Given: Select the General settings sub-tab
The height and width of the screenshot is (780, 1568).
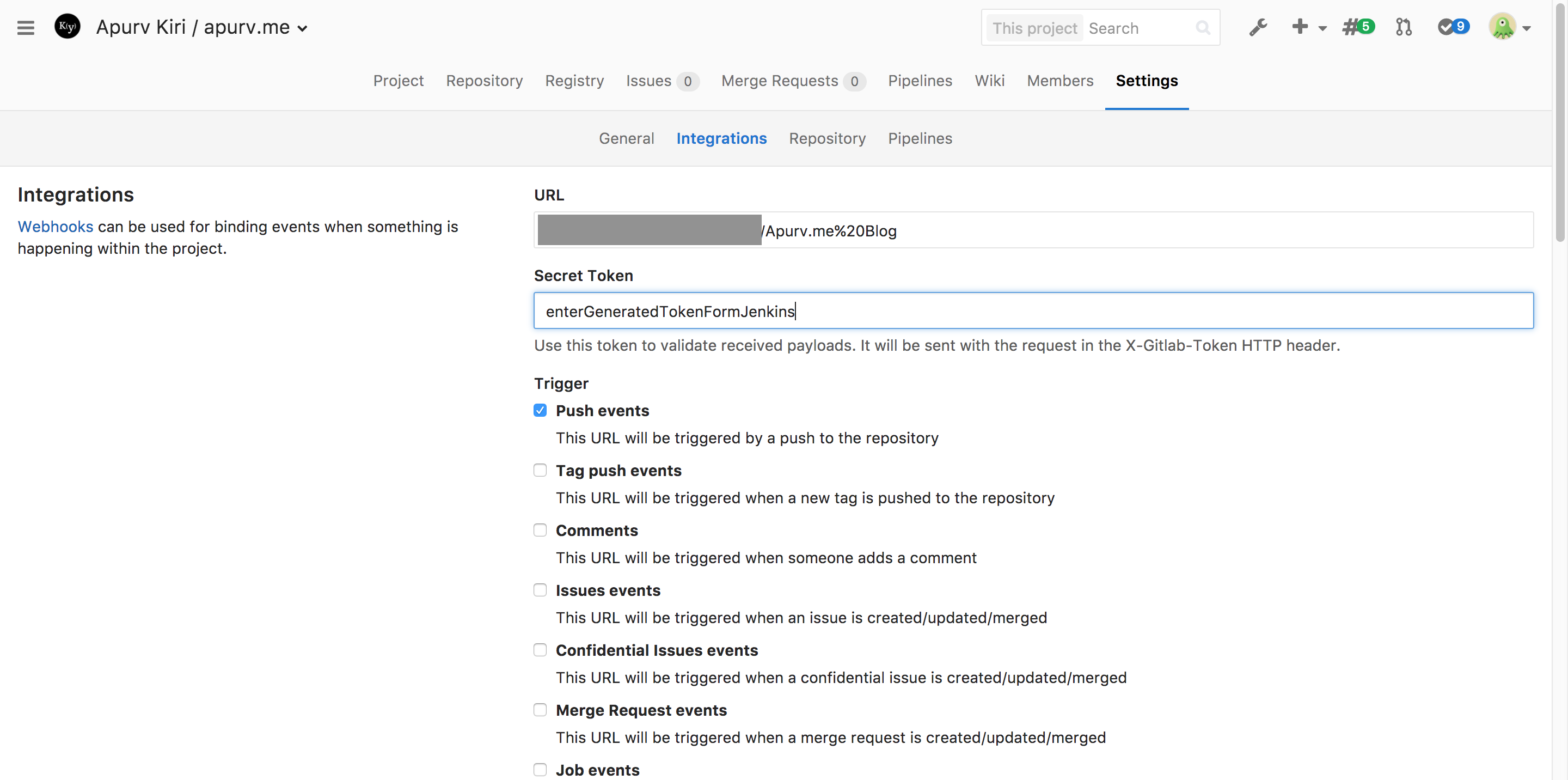Looking at the screenshot, I should tap(626, 139).
